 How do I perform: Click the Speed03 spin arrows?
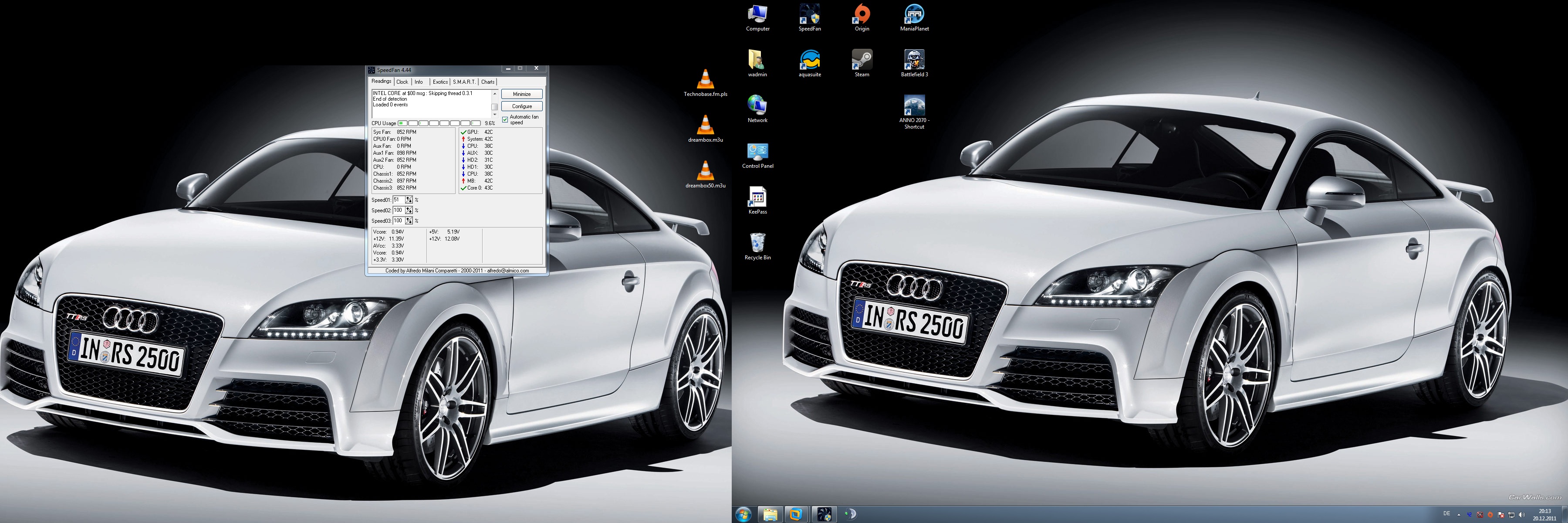coord(409,221)
